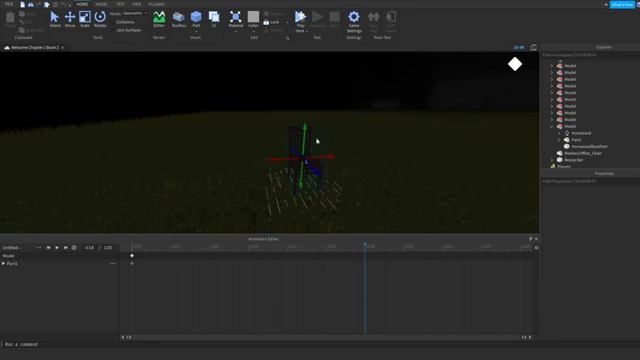Click the Resume test icon

point(318,19)
